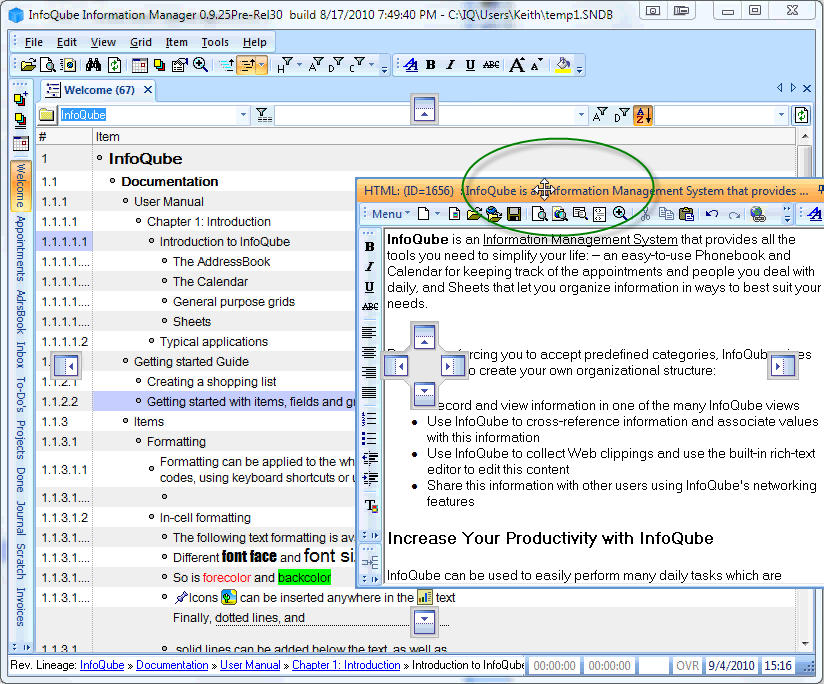Screen dimensions: 824x684
Task: Click the highlight color bucket icon
Action: click(563, 65)
